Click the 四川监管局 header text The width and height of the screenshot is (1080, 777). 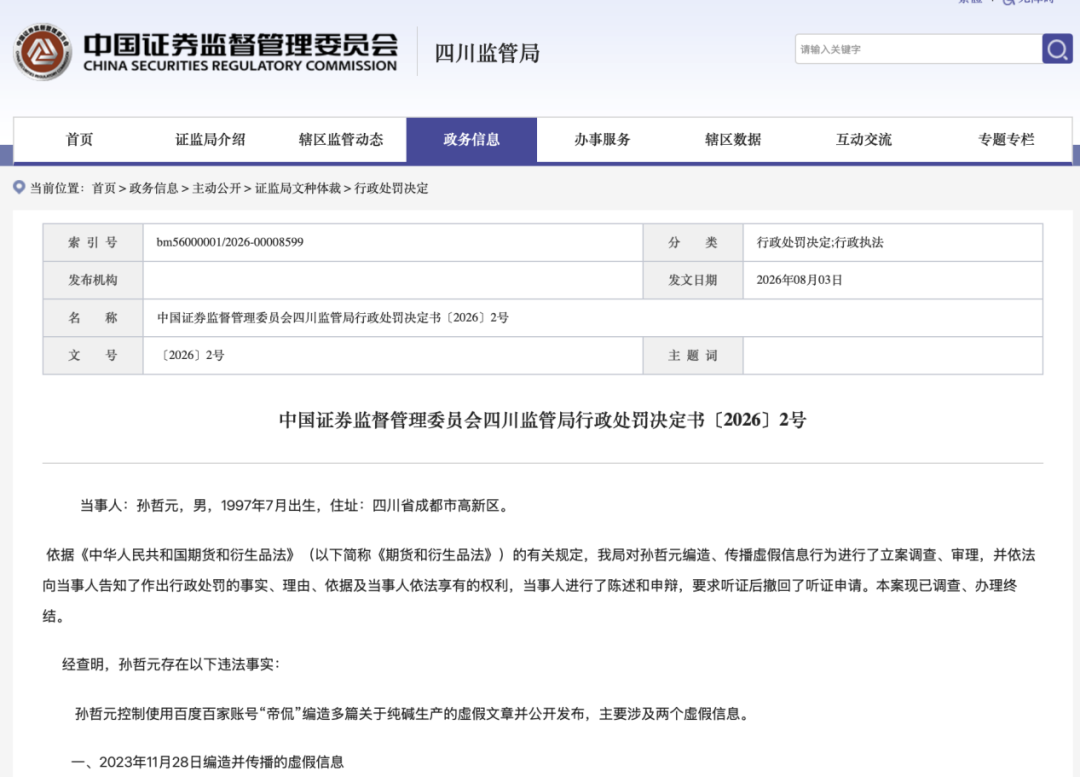[487, 53]
